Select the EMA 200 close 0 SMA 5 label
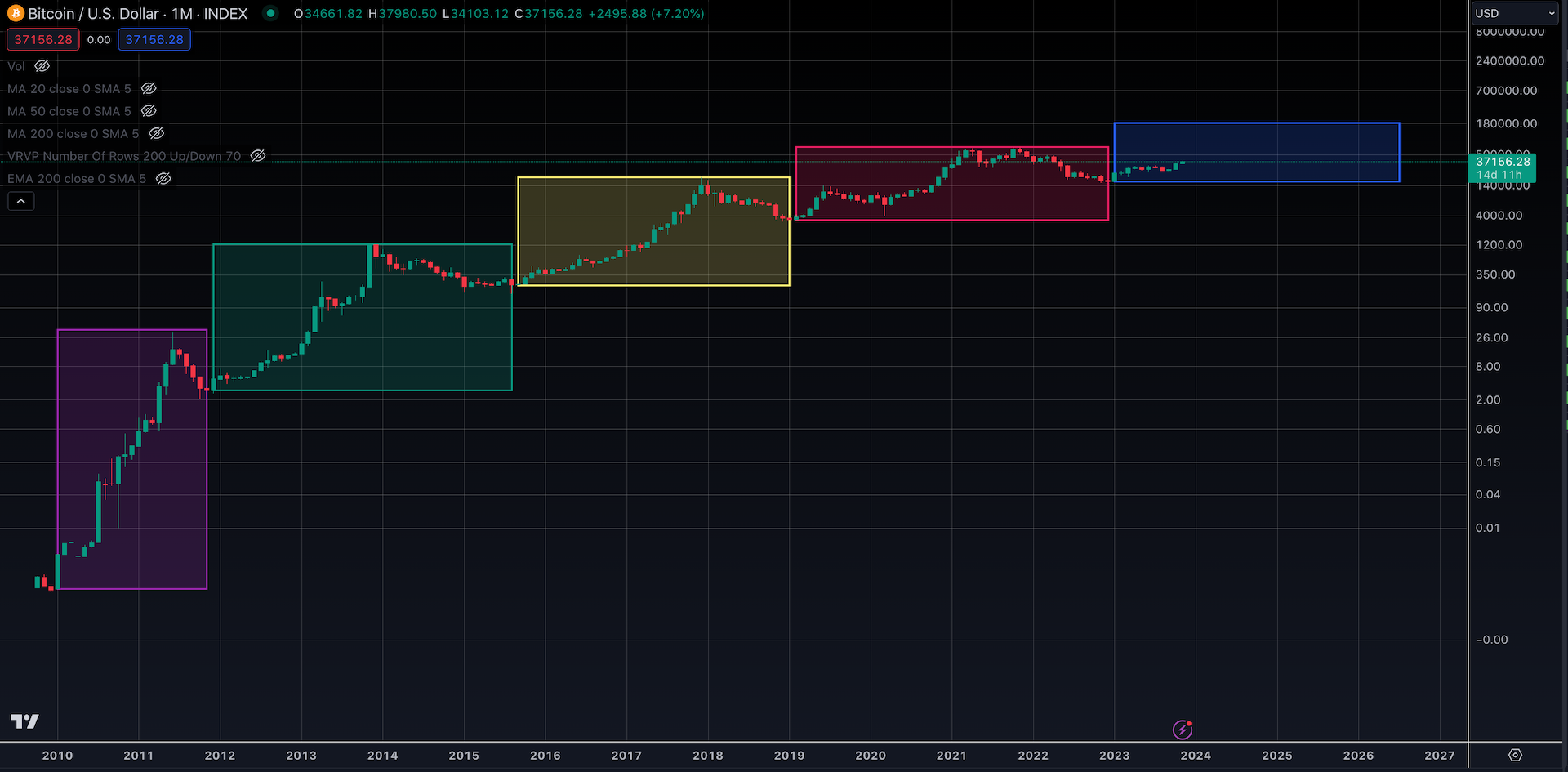This screenshot has width=1568, height=772. (77, 178)
